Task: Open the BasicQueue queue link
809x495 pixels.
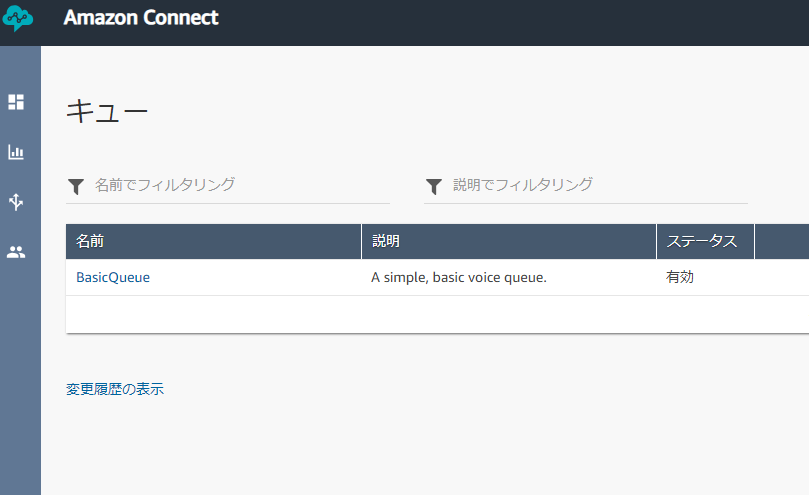Action: pos(113,277)
